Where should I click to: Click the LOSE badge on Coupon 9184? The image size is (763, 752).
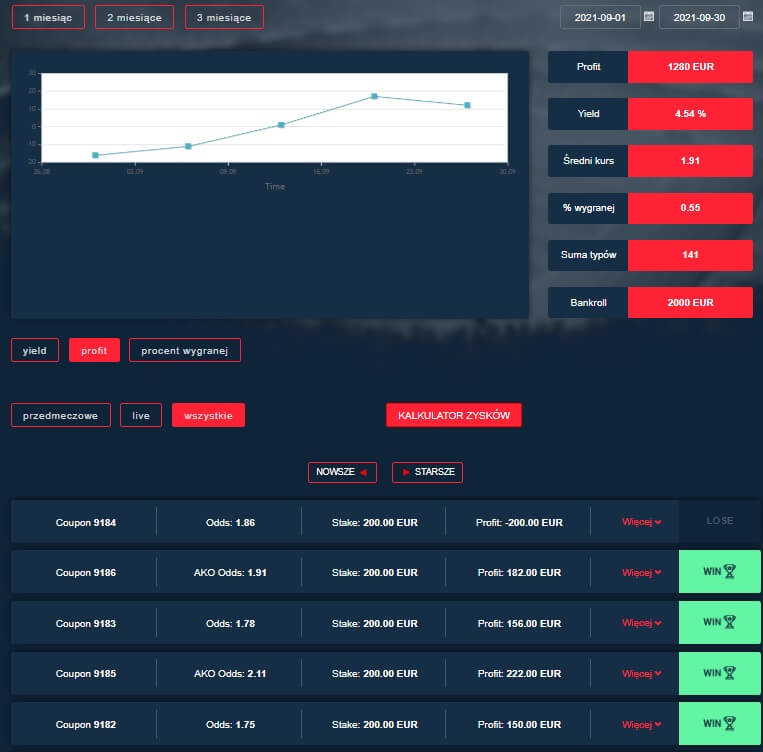pyautogui.click(x=719, y=521)
